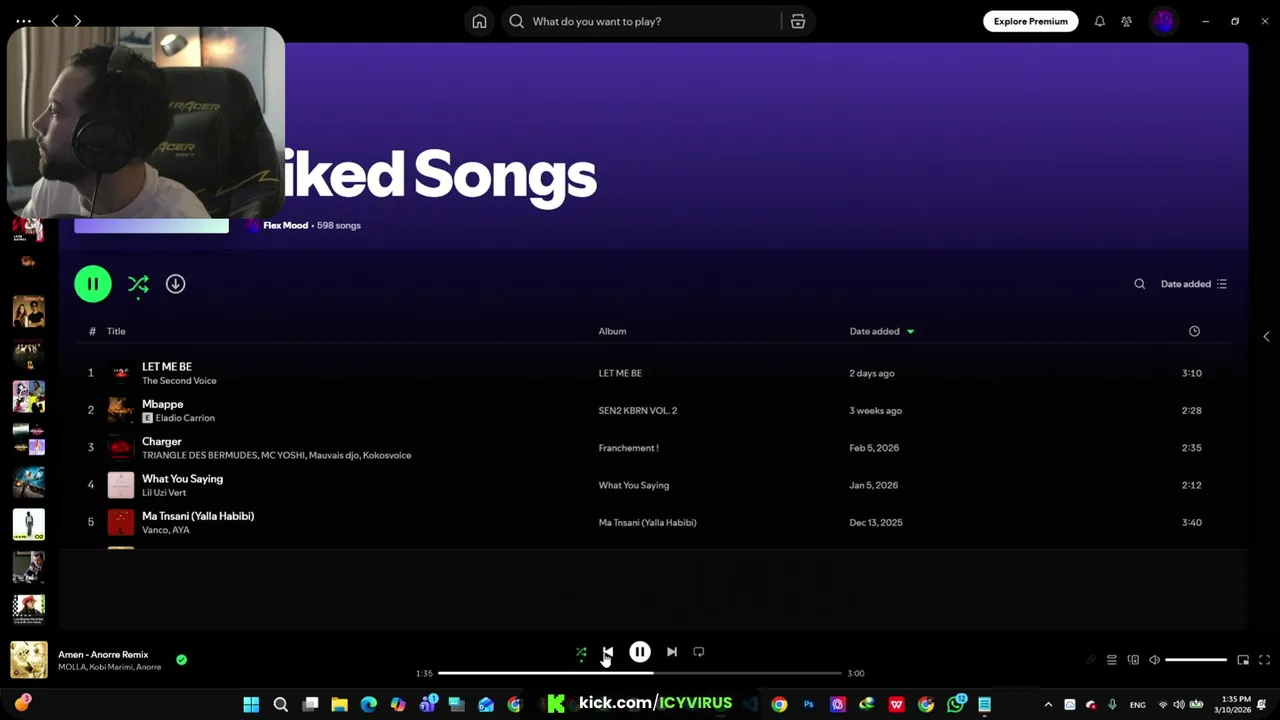Open the miniplayer
Screen dimensions: 1280x720
[x=1243, y=660]
